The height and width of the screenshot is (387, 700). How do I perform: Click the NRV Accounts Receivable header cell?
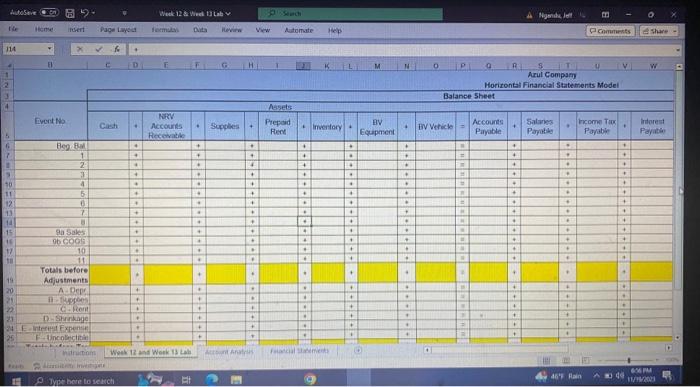[x=167, y=126]
